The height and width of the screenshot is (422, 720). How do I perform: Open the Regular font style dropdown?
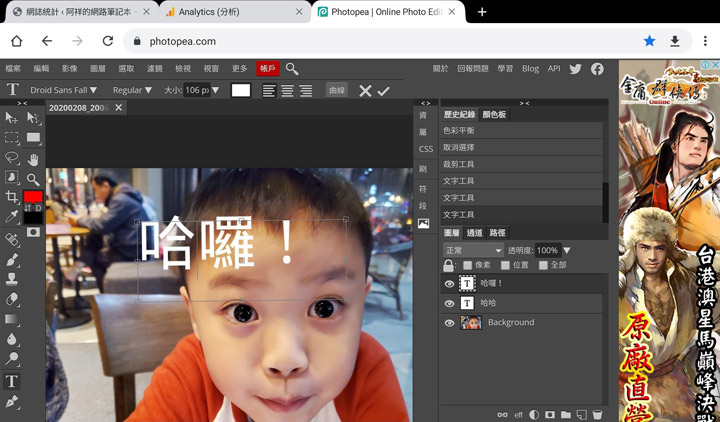pyautogui.click(x=132, y=90)
